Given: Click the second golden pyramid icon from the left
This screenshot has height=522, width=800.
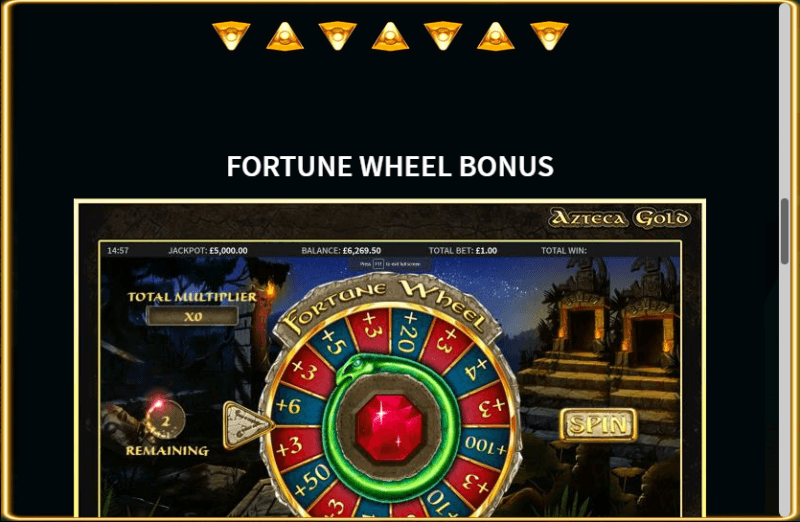Looking at the screenshot, I should [x=285, y=36].
